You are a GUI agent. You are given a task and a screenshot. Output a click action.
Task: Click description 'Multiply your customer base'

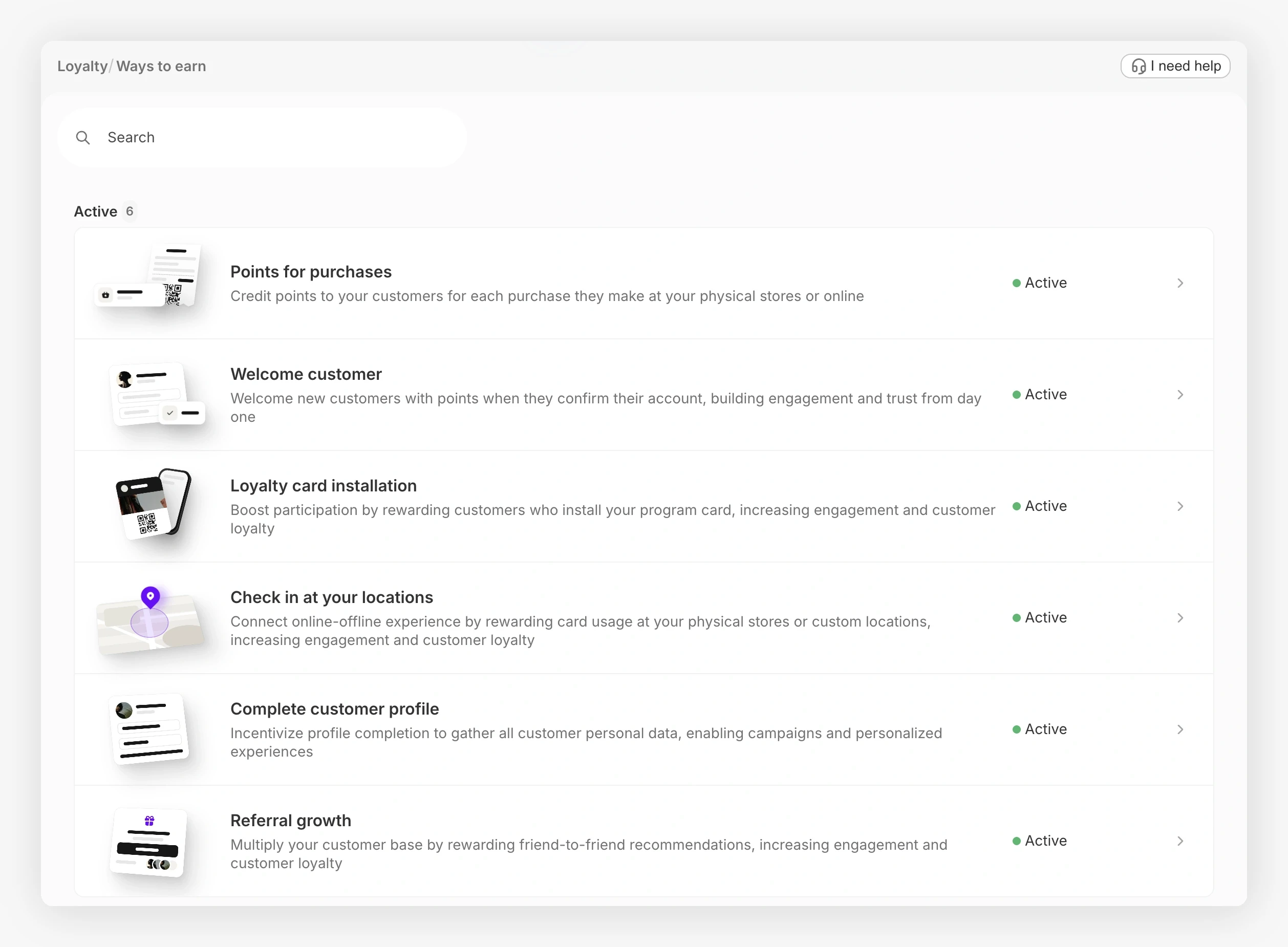(589, 854)
